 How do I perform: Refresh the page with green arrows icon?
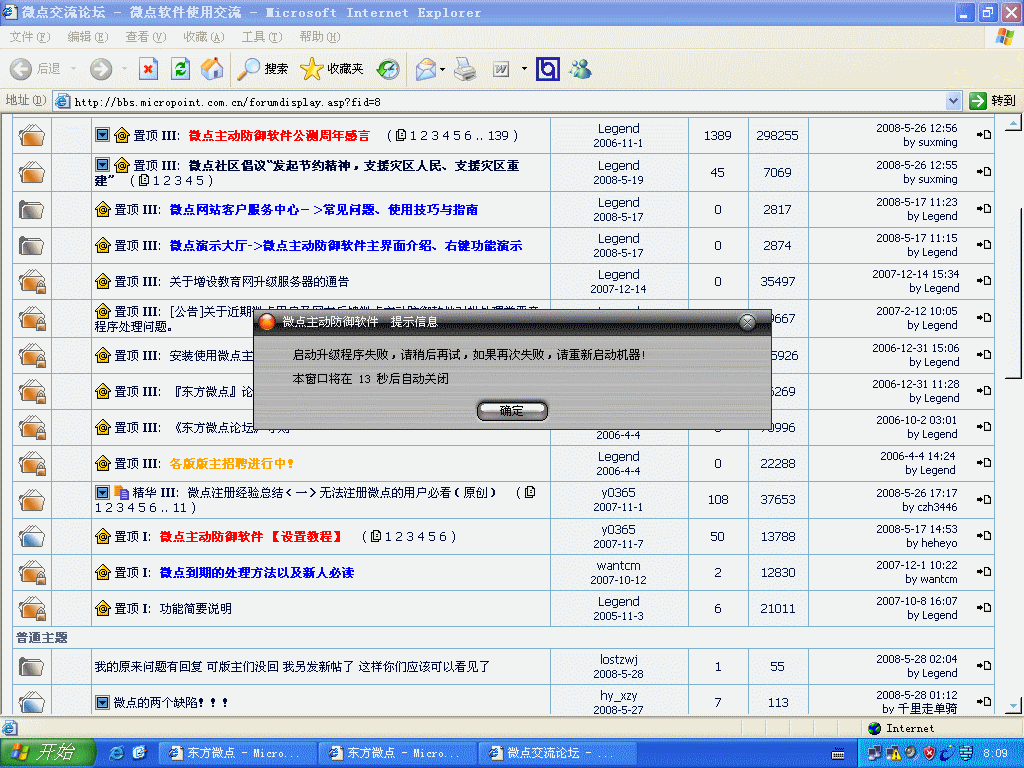[180, 69]
